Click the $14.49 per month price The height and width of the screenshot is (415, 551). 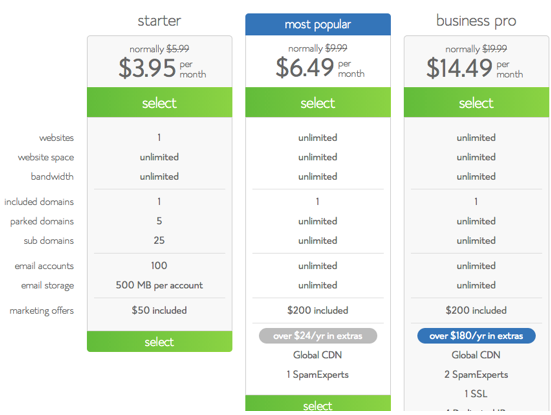click(474, 68)
